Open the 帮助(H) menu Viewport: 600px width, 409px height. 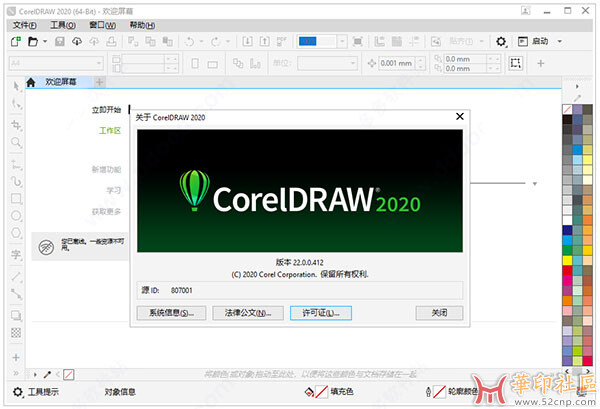pos(142,25)
